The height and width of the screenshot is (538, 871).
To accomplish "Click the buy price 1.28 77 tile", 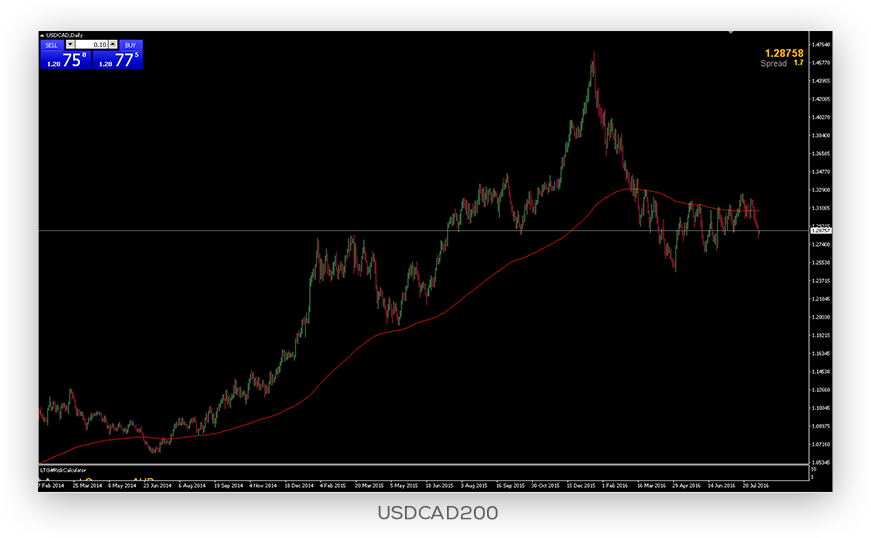I will (x=118, y=60).
